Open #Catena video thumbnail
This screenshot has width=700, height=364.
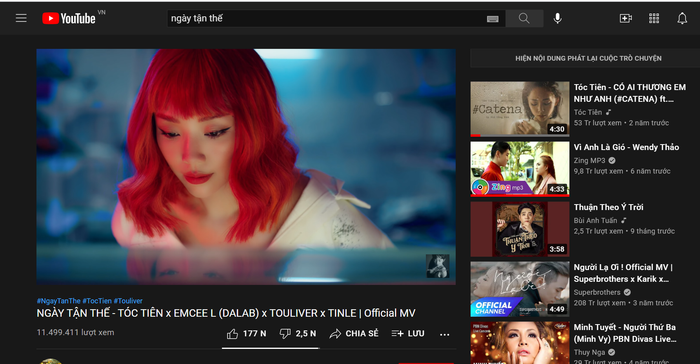[x=520, y=109]
